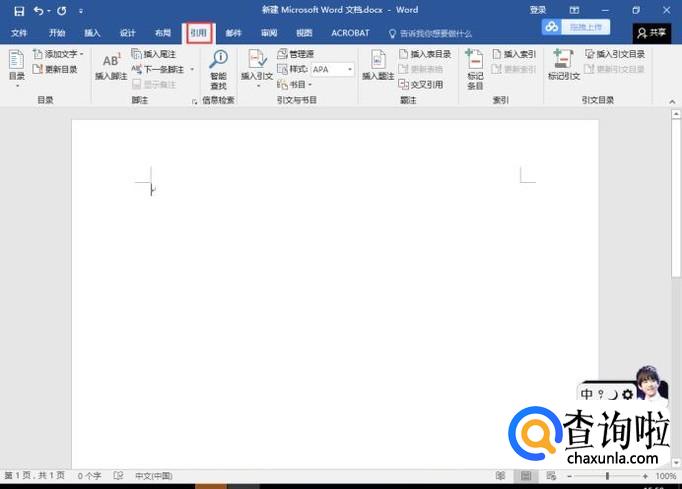Image resolution: width=682 pixels, height=489 pixels.
Task: Switch to web layout view in status bar
Action: coord(551,476)
